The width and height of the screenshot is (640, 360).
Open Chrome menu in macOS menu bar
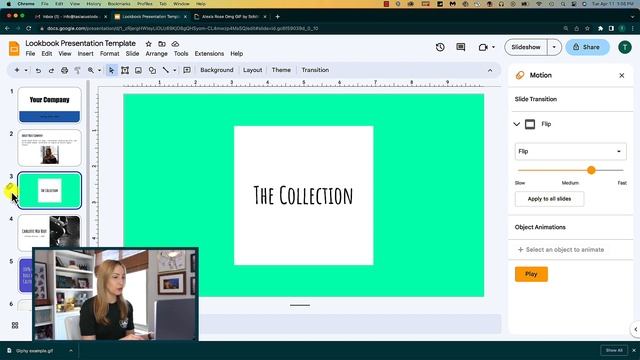coord(26,4)
